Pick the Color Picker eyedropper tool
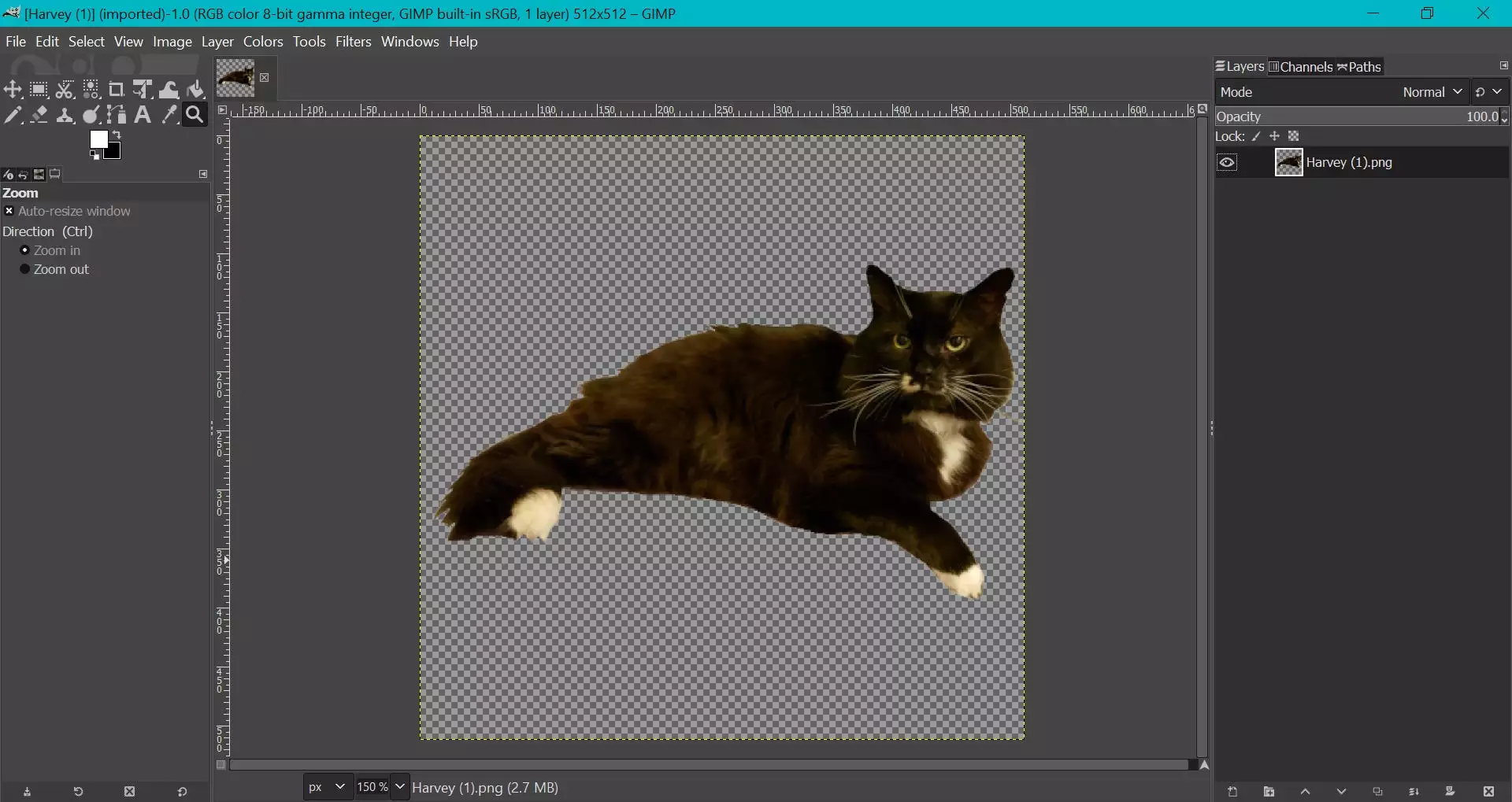The image size is (1512, 802). (x=169, y=116)
